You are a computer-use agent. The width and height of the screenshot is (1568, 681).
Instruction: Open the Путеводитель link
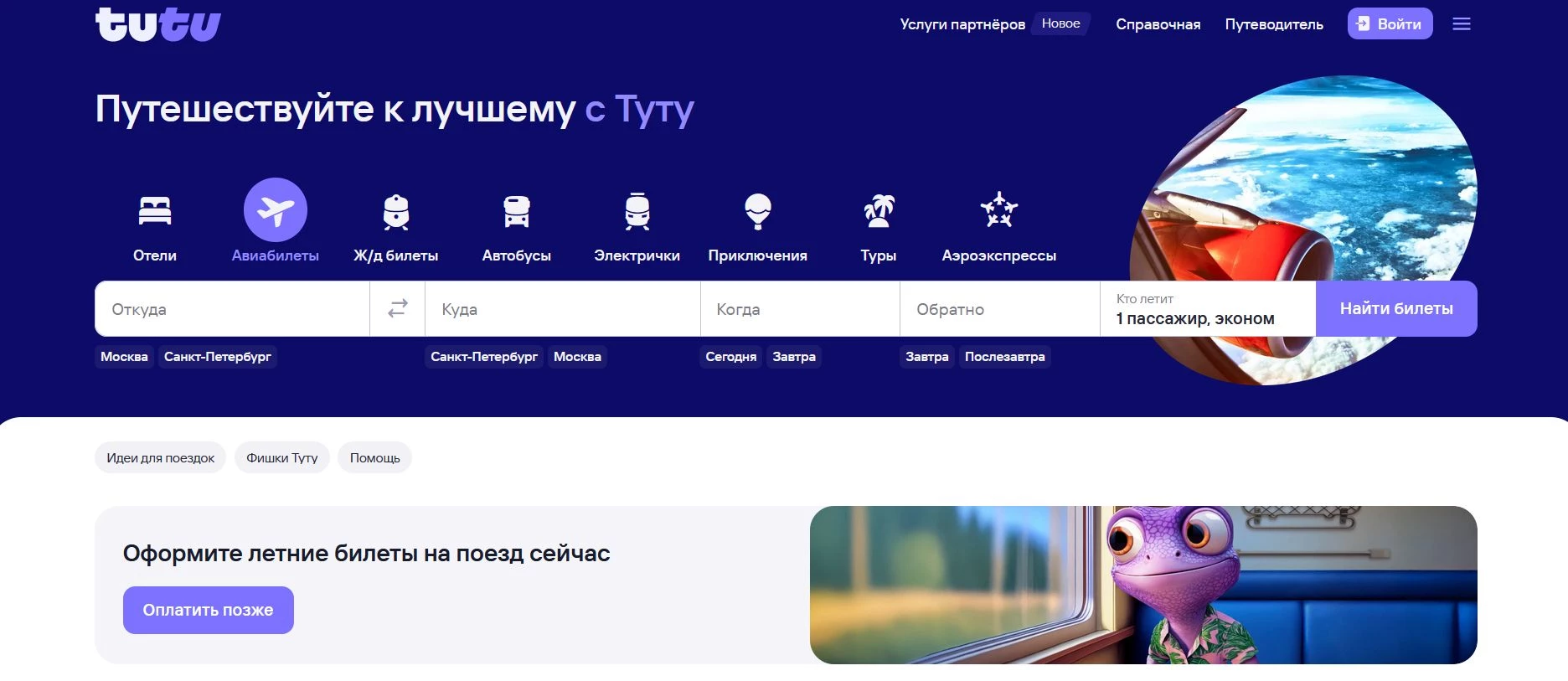click(x=1274, y=24)
